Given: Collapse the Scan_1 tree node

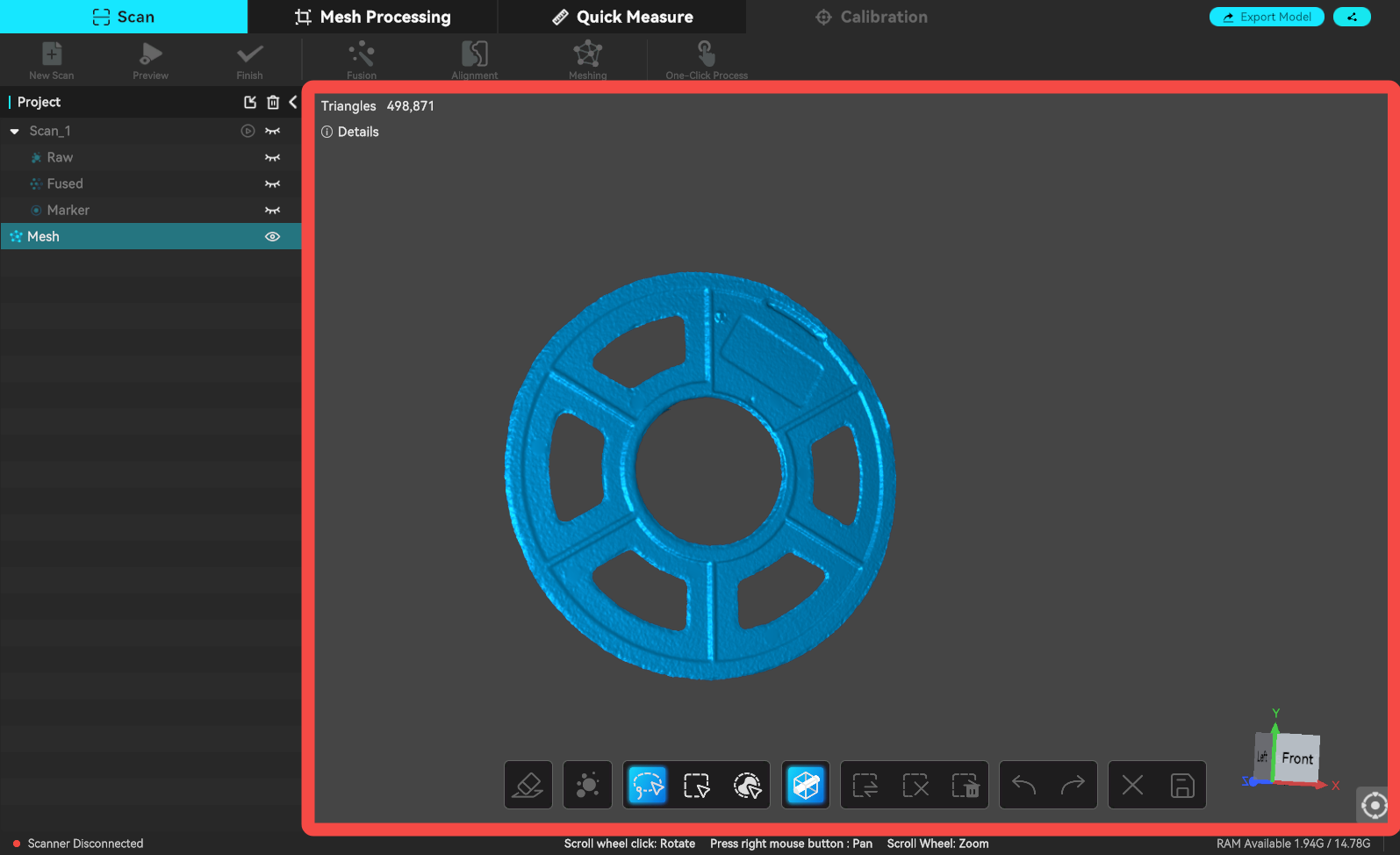Looking at the screenshot, I should 14,132.
